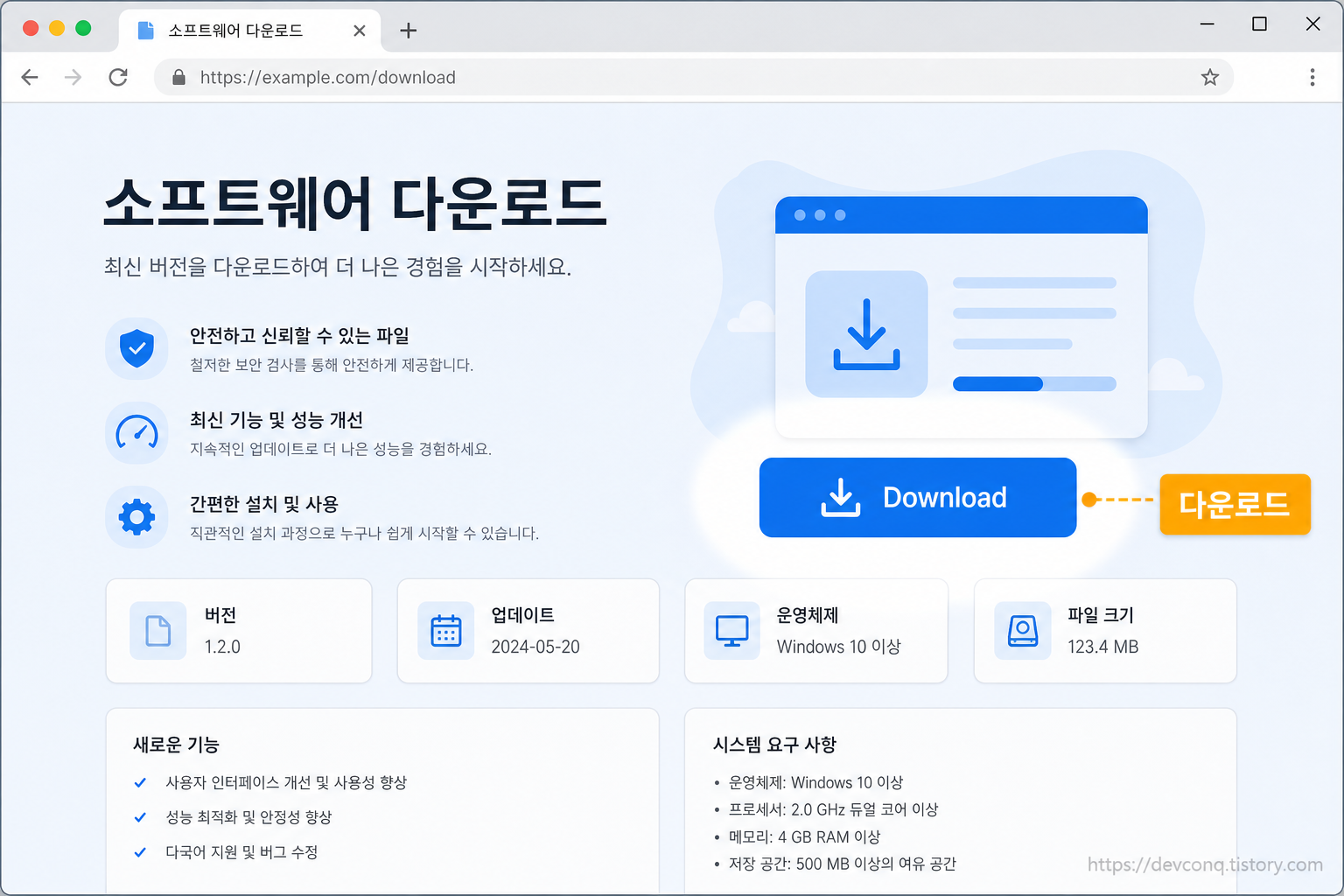Click the requirement 프로세서: 2.0 GHz 듀얼 코어 이상

click(x=833, y=809)
